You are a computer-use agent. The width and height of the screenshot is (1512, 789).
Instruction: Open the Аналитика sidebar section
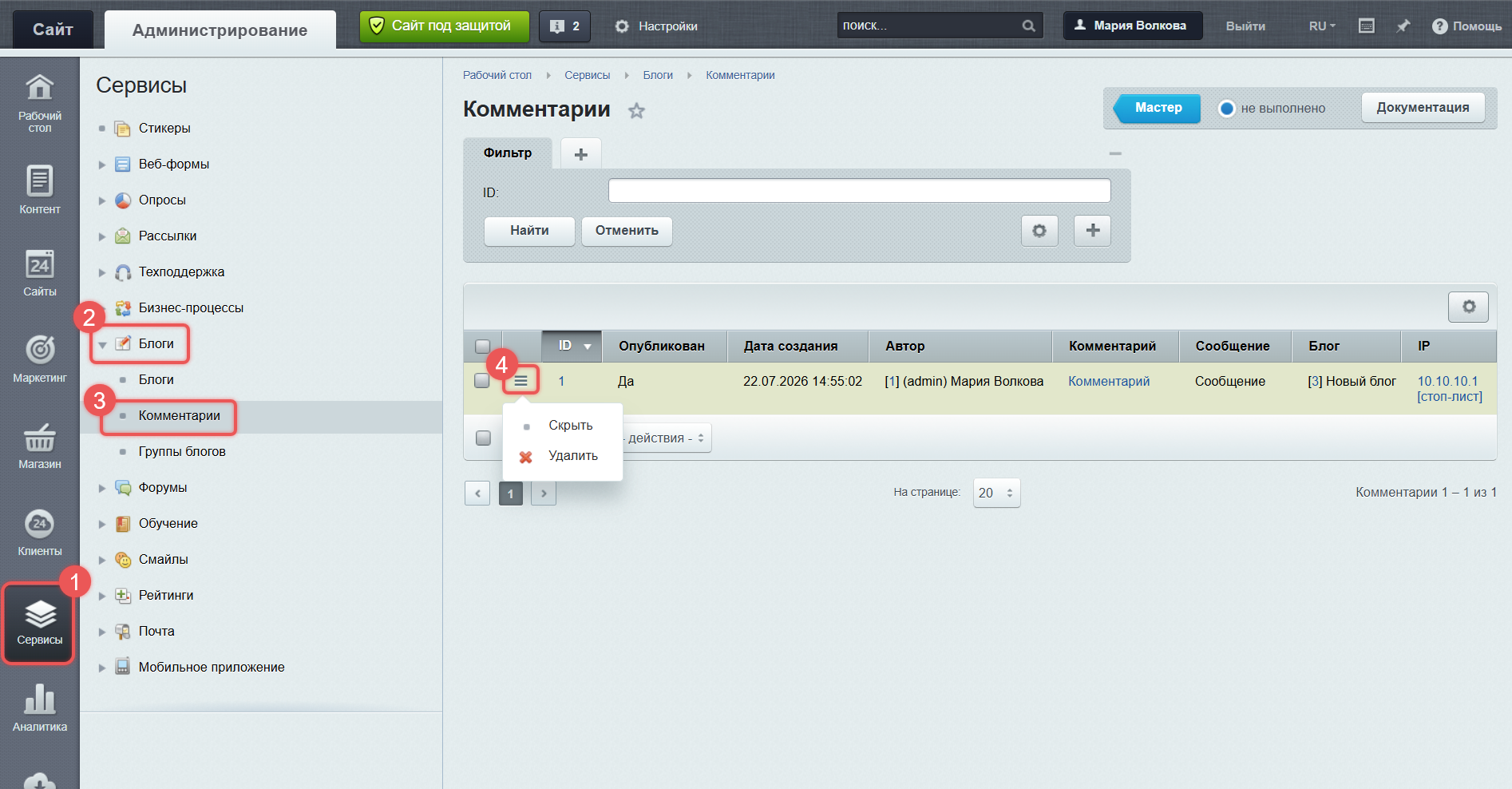pos(40,708)
